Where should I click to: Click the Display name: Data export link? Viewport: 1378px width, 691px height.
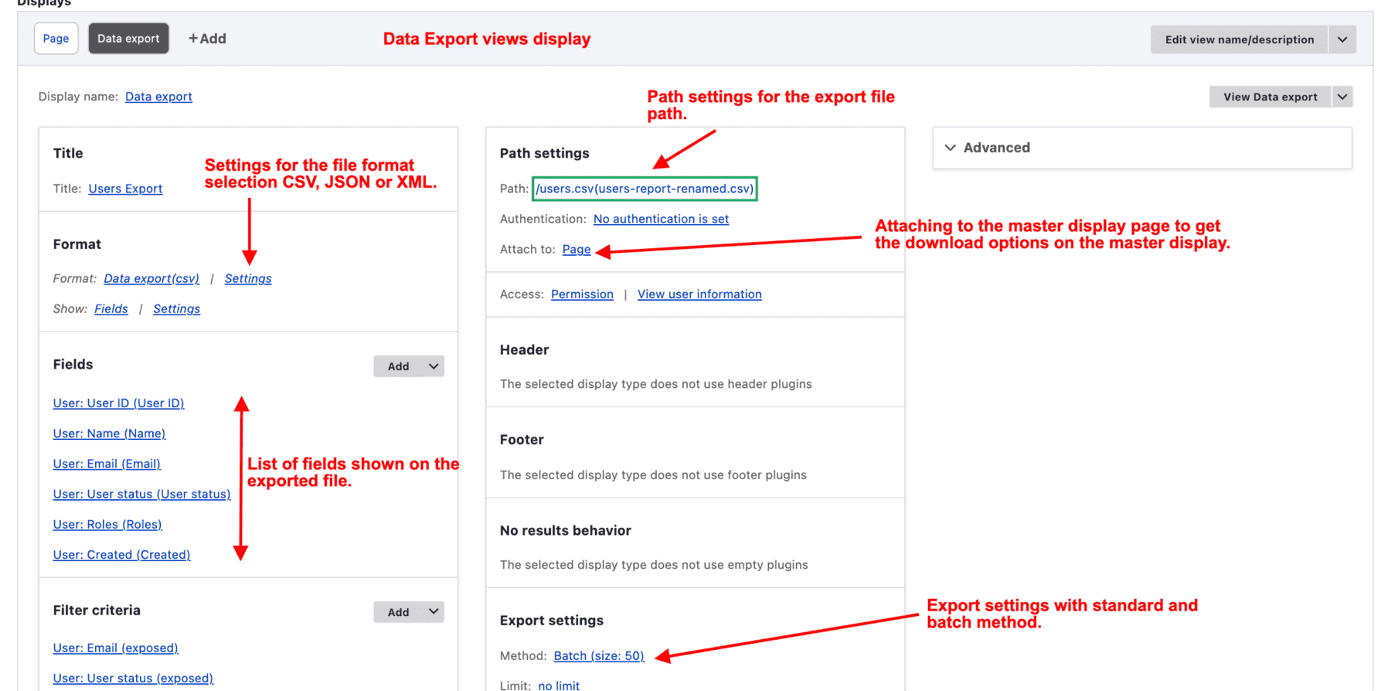[x=157, y=96]
